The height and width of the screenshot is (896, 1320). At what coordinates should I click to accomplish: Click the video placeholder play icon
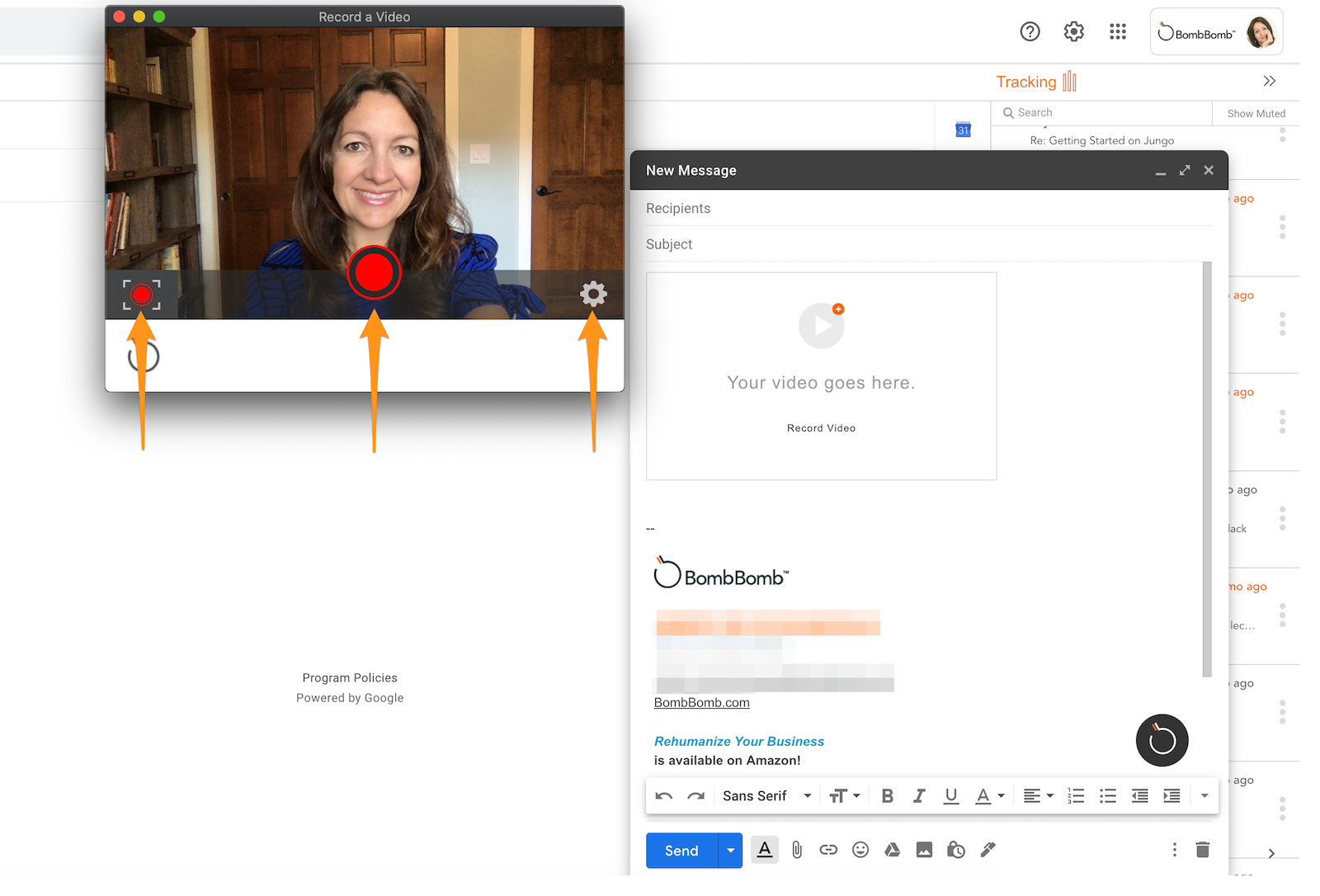coord(822,326)
